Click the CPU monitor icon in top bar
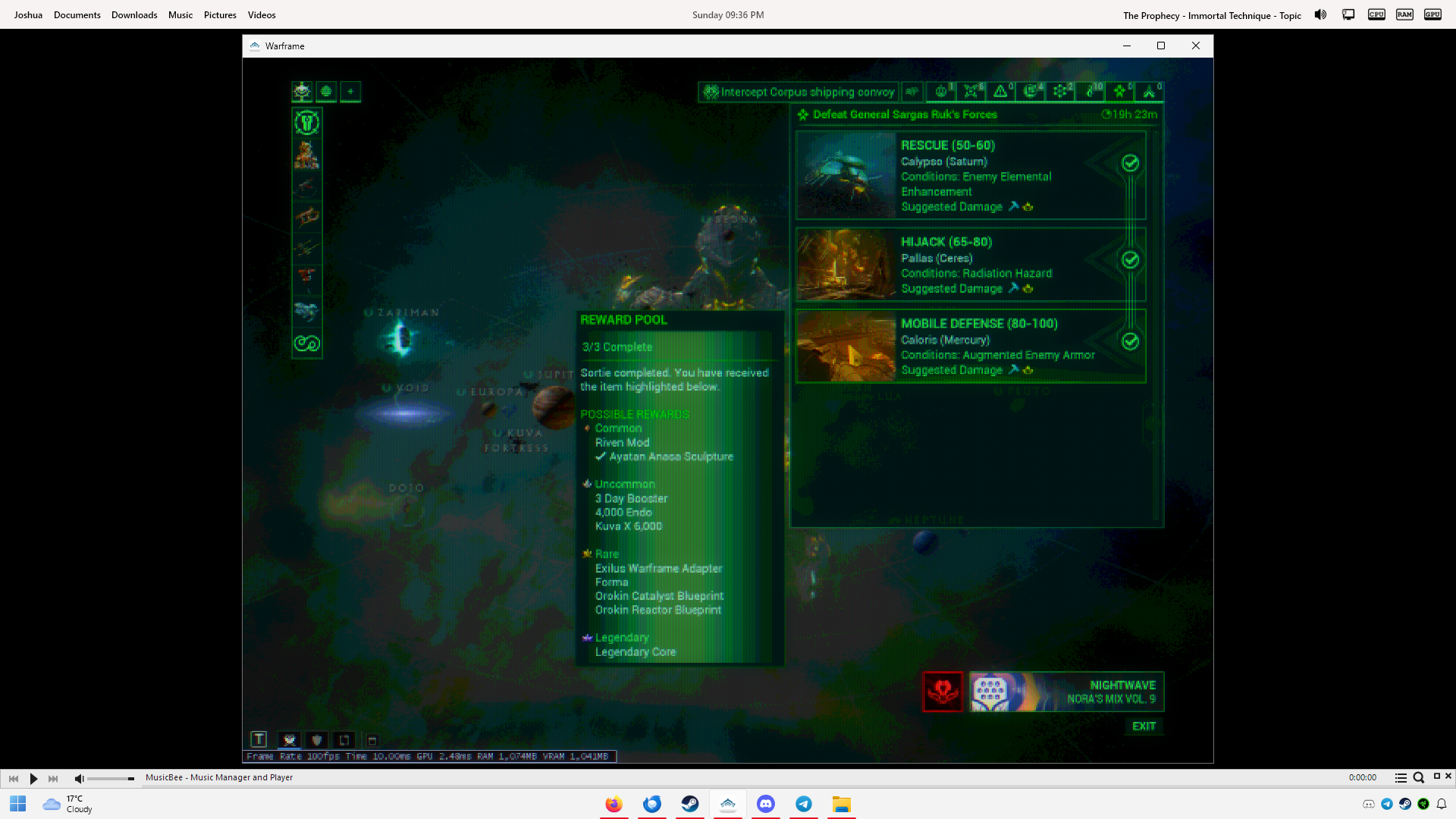1456x819 pixels. [1376, 14]
